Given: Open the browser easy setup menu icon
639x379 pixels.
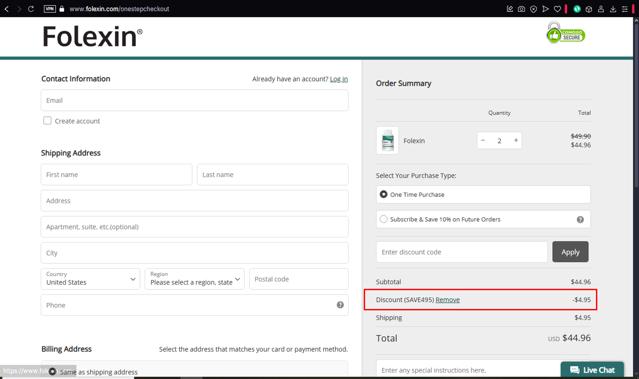Looking at the screenshot, I should coord(625,9).
